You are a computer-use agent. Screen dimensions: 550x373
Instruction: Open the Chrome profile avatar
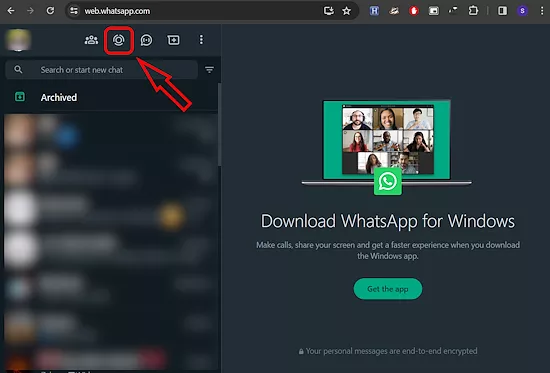[523, 11]
